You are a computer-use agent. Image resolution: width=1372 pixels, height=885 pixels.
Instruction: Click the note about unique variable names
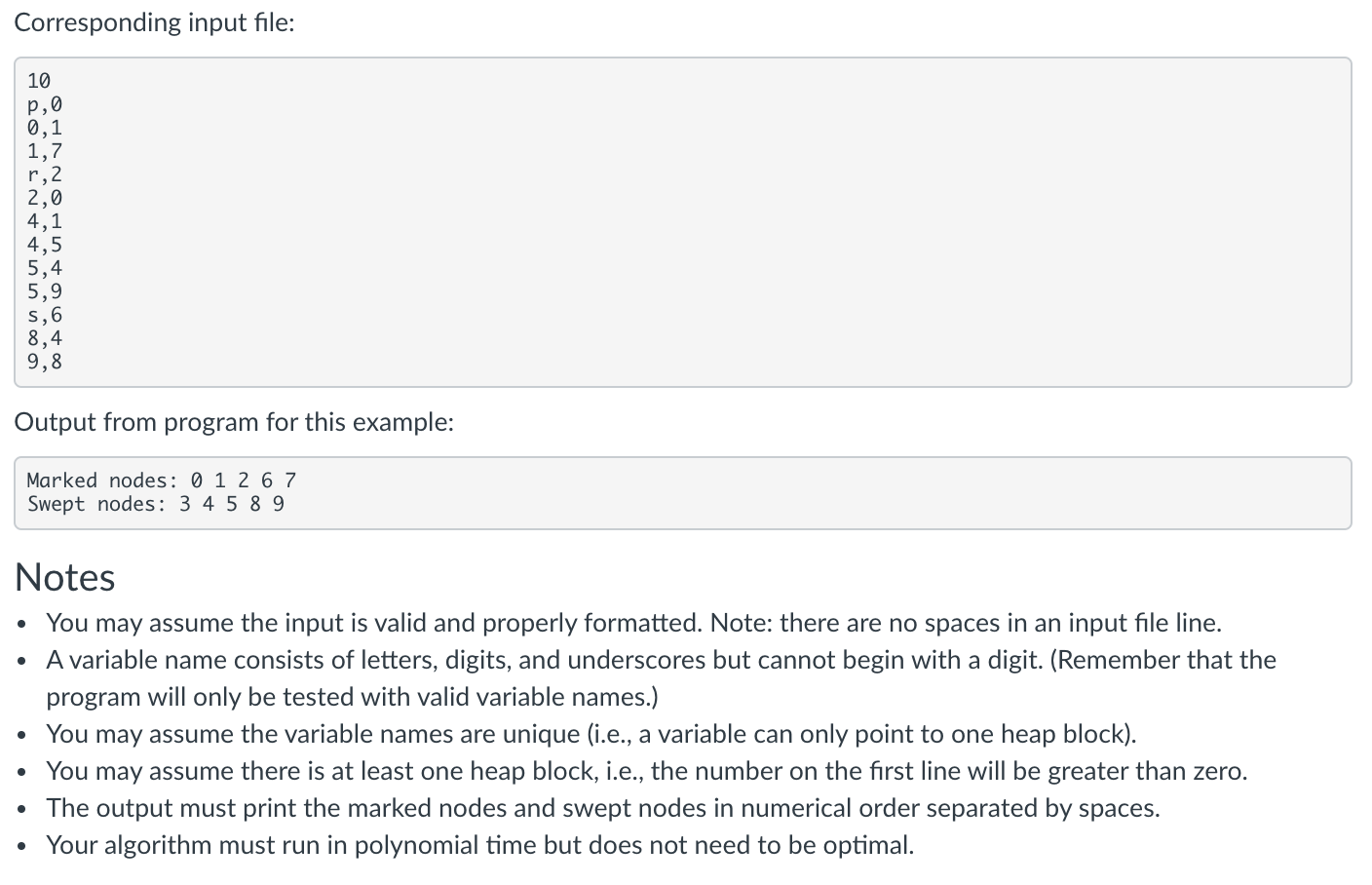pyautogui.click(x=591, y=734)
